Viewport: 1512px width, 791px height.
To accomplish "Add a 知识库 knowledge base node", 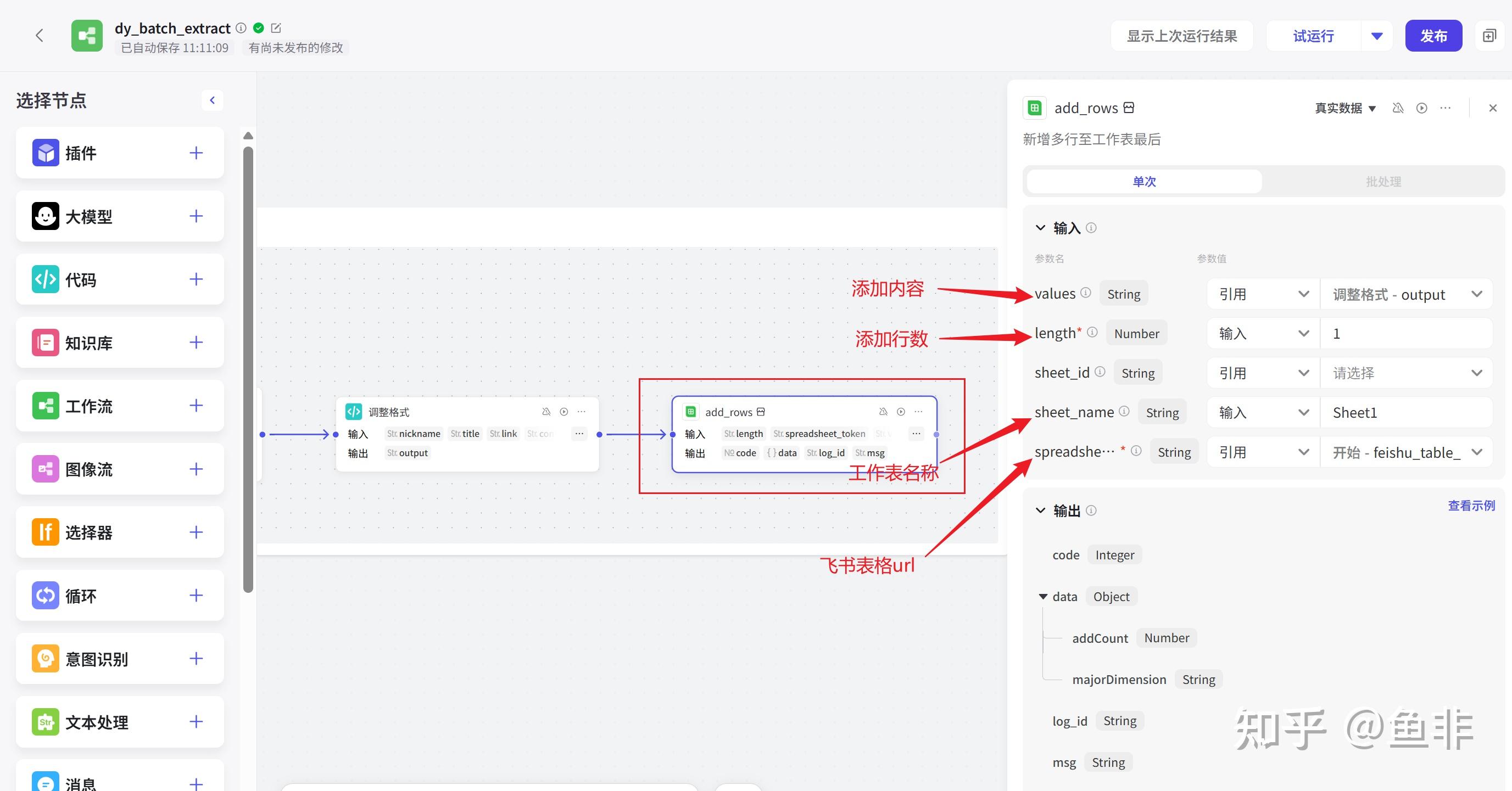I will pos(196,343).
